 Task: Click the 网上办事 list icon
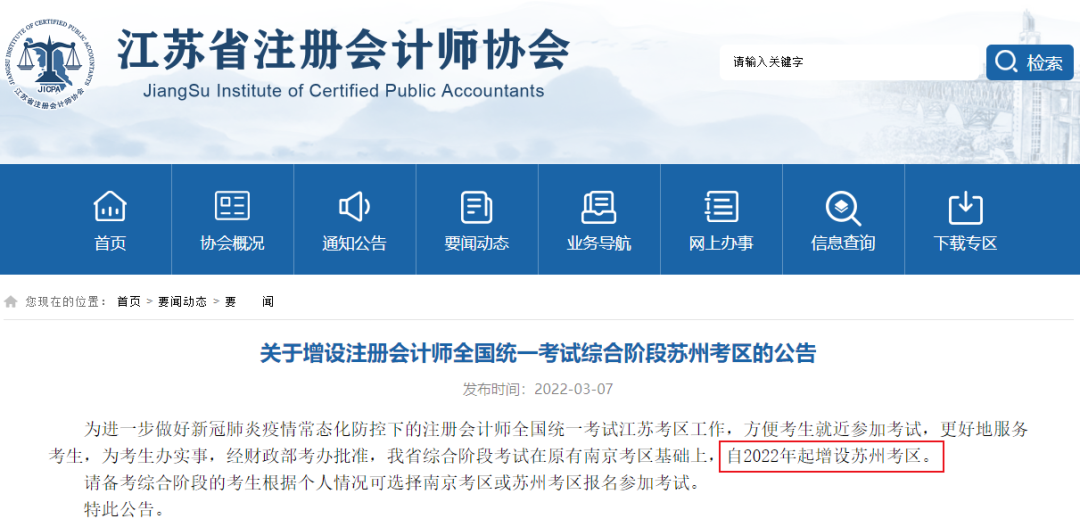[x=720, y=207]
